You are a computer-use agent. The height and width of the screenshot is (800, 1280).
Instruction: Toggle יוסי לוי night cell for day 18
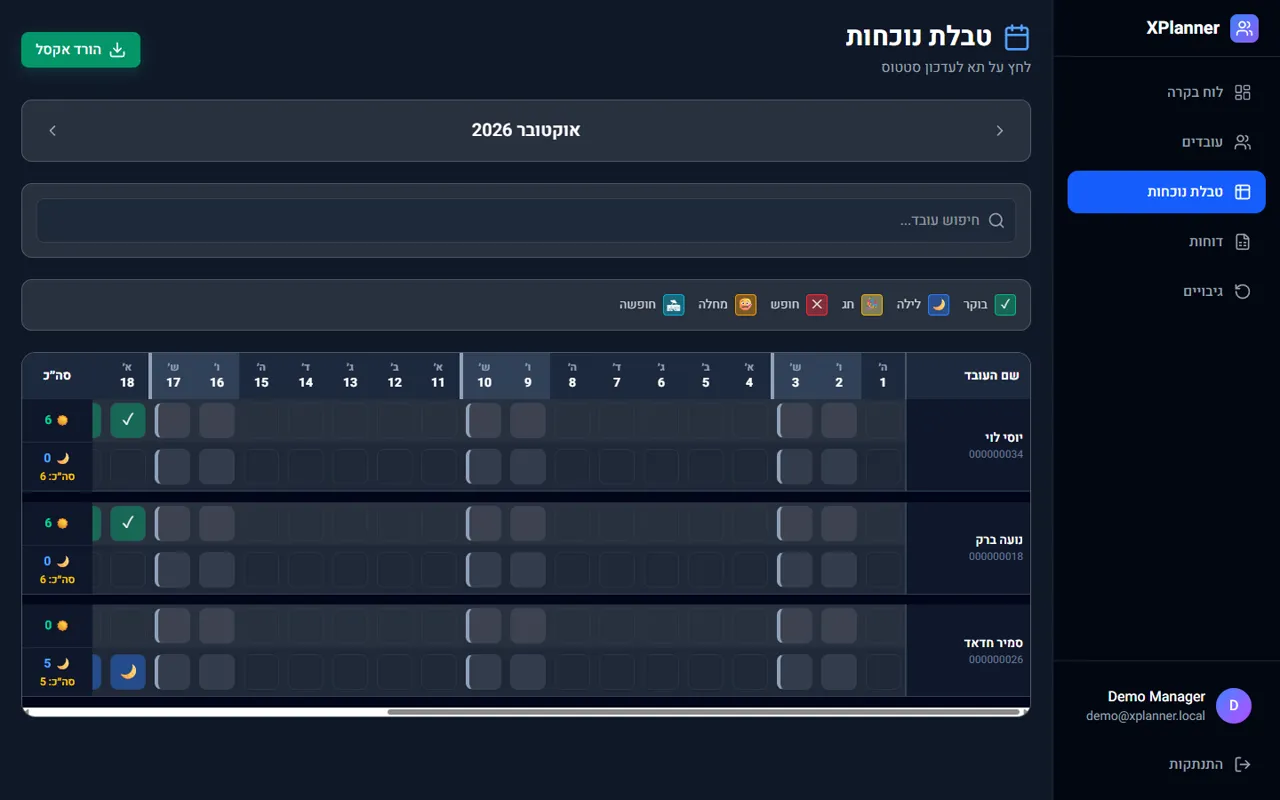[x=128, y=466]
